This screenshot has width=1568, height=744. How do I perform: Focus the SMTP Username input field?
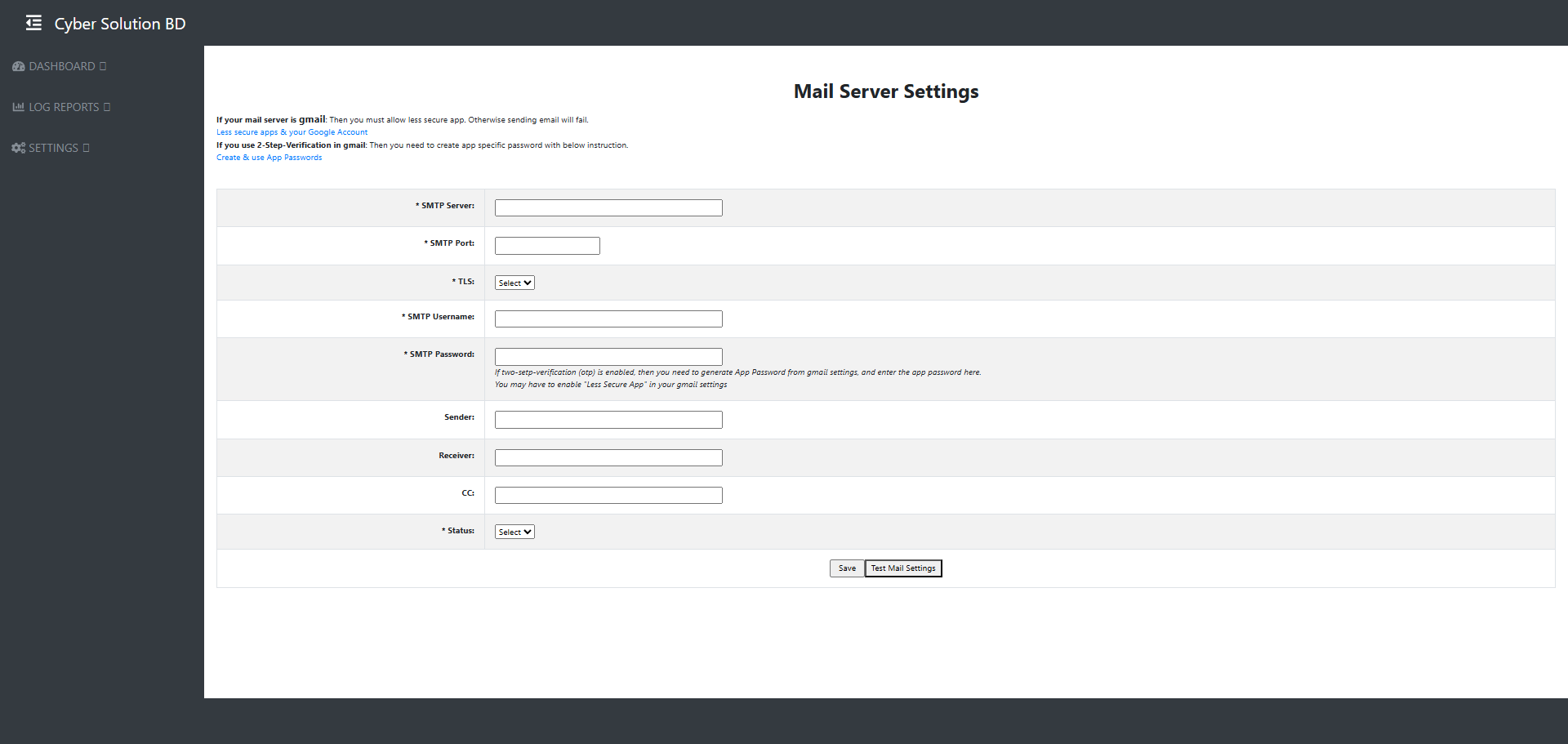tap(608, 319)
